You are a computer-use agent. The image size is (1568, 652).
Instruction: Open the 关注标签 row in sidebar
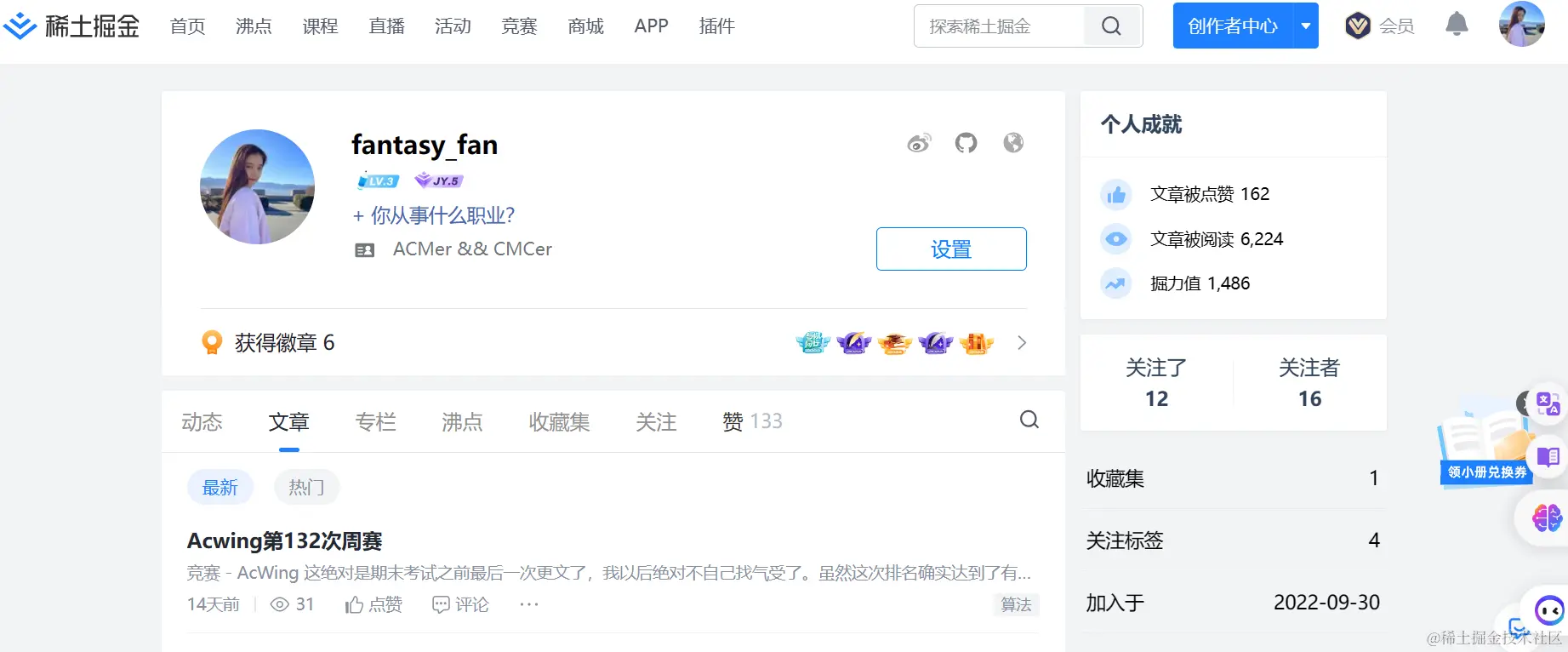tap(1233, 540)
